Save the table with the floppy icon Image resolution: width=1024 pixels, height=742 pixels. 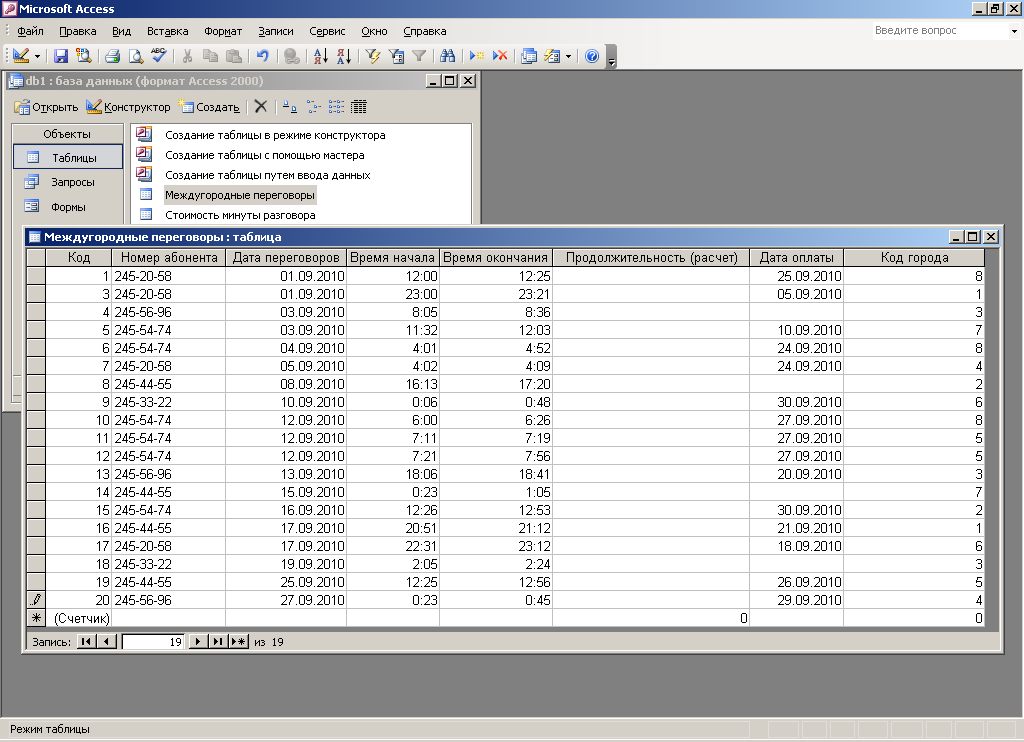point(61,56)
